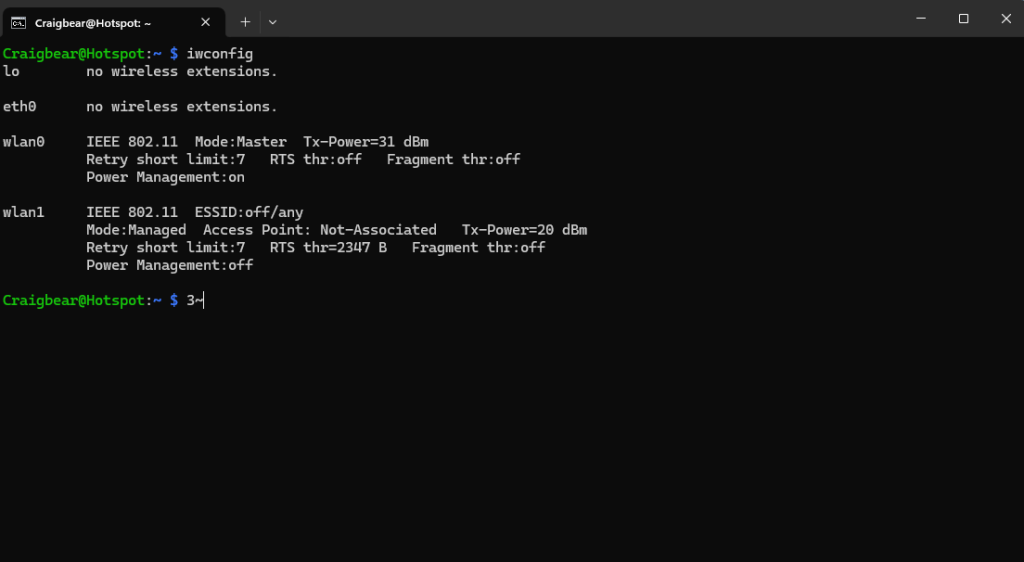1024x562 pixels.
Task: Click the Power Management:on line
Action: 165,177
